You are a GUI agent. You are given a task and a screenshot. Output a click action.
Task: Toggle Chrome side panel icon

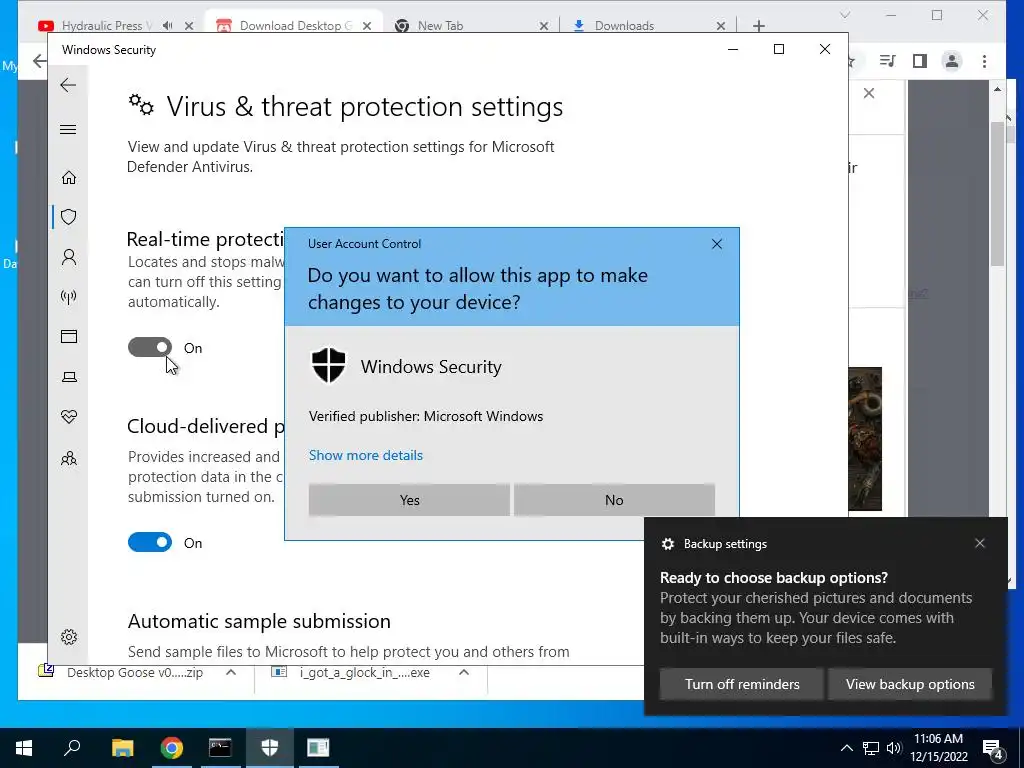click(920, 61)
